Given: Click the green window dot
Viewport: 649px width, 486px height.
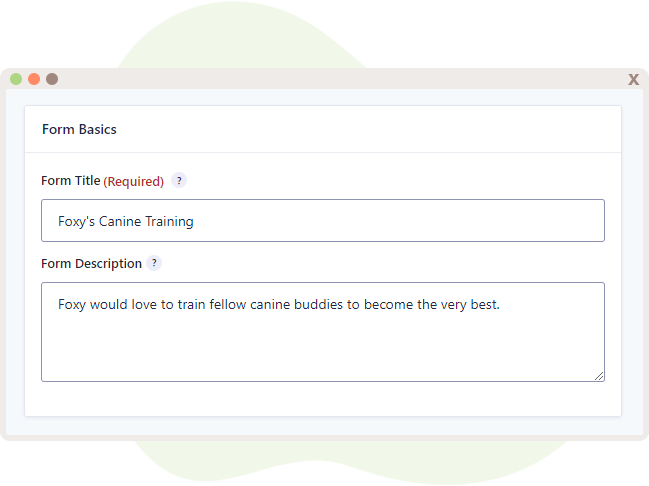Looking at the screenshot, I should click(16, 79).
